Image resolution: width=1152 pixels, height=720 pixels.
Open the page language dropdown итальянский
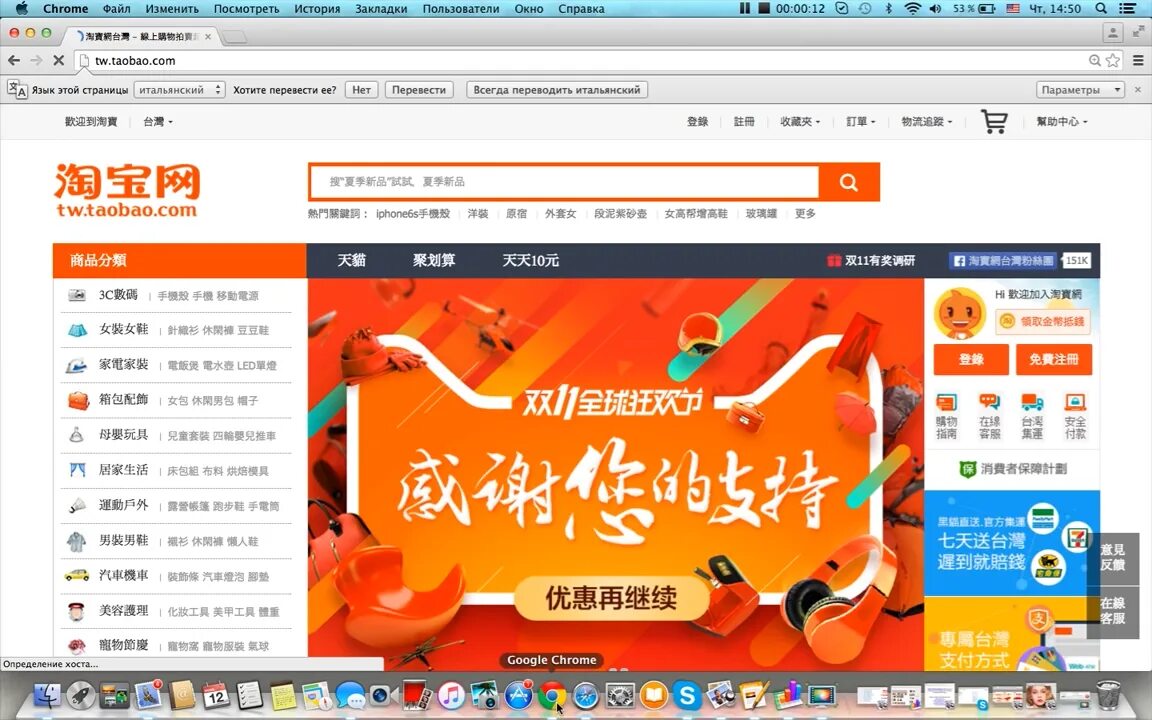pyautogui.click(x=179, y=90)
